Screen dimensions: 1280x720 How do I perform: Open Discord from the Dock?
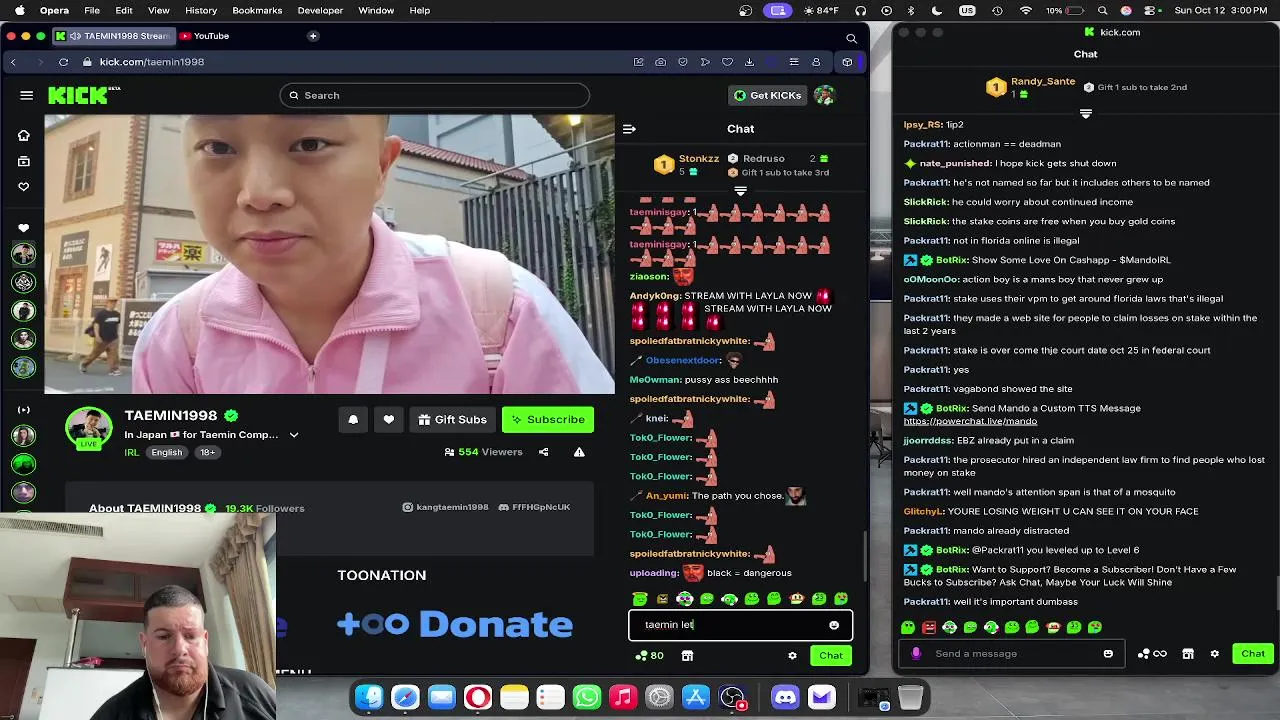tap(785, 697)
